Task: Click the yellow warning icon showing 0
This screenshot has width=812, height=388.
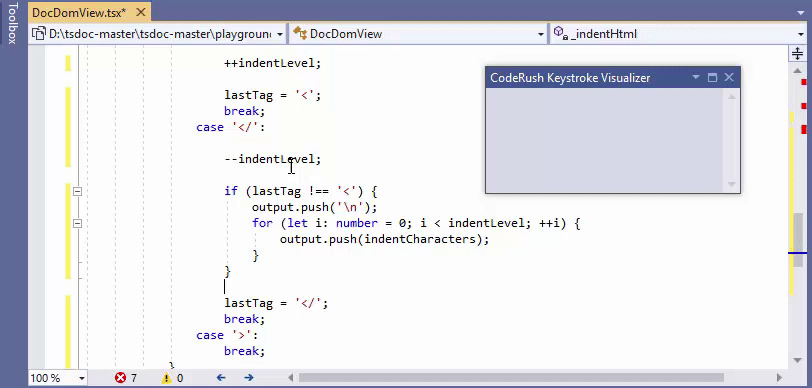Action: point(166,378)
